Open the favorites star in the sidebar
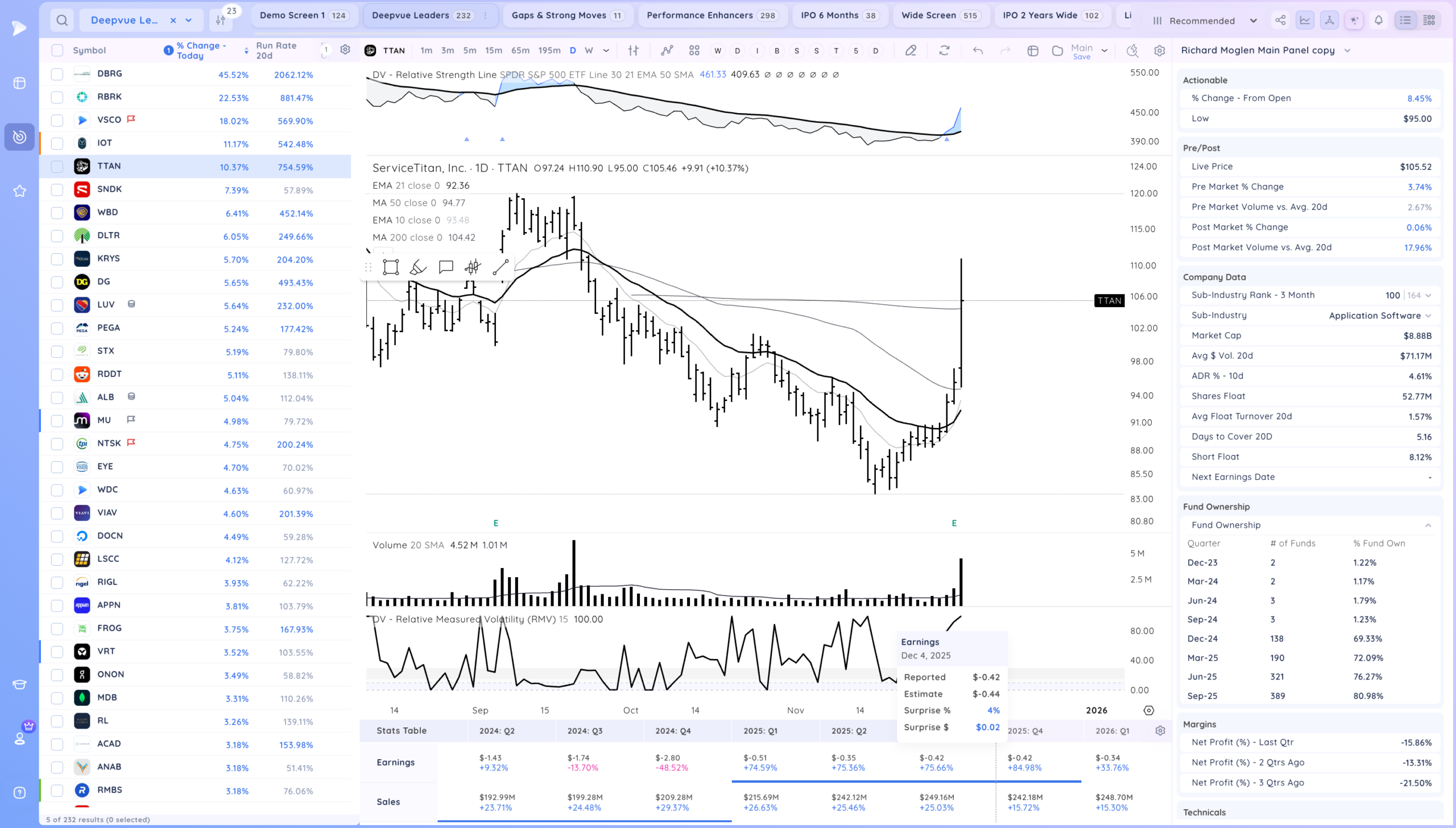This screenshot has height=828, width=1456. click(19, 191)
